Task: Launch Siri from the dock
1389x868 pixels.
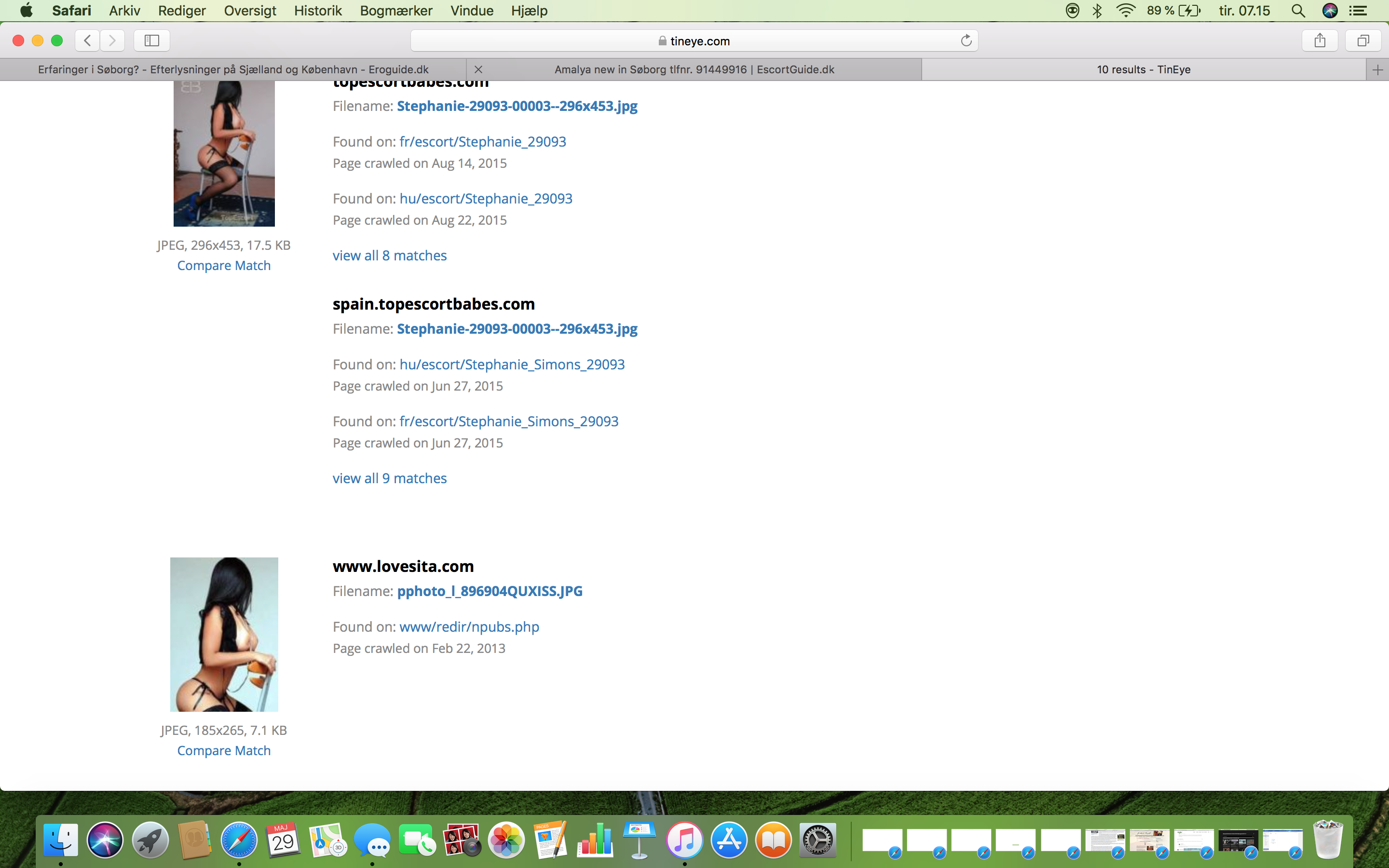Action: pos(105,840)
